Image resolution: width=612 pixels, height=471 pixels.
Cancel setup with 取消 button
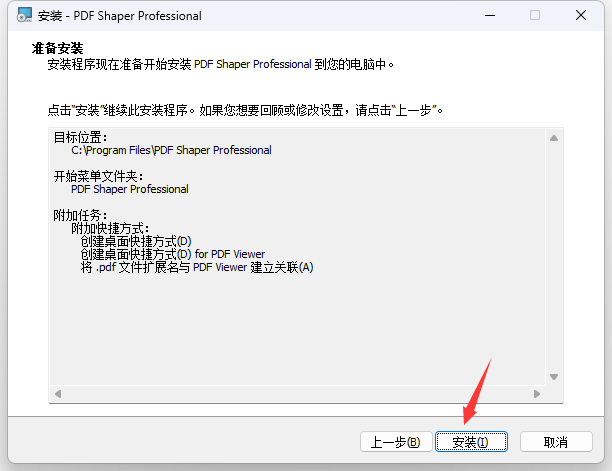pyautogui.click(x=556, y=442)
